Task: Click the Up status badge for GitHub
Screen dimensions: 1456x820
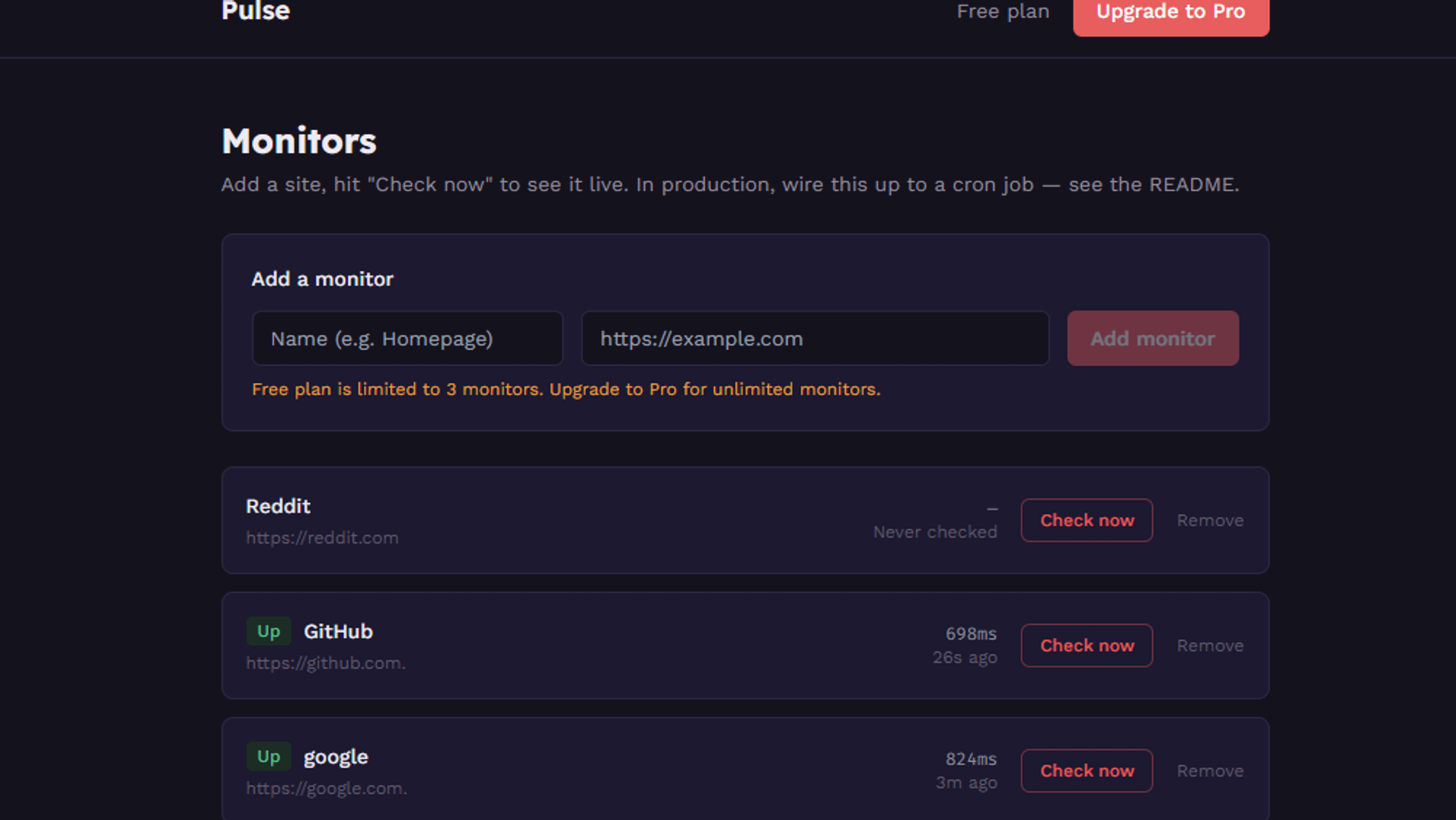Action: point(269,631)
